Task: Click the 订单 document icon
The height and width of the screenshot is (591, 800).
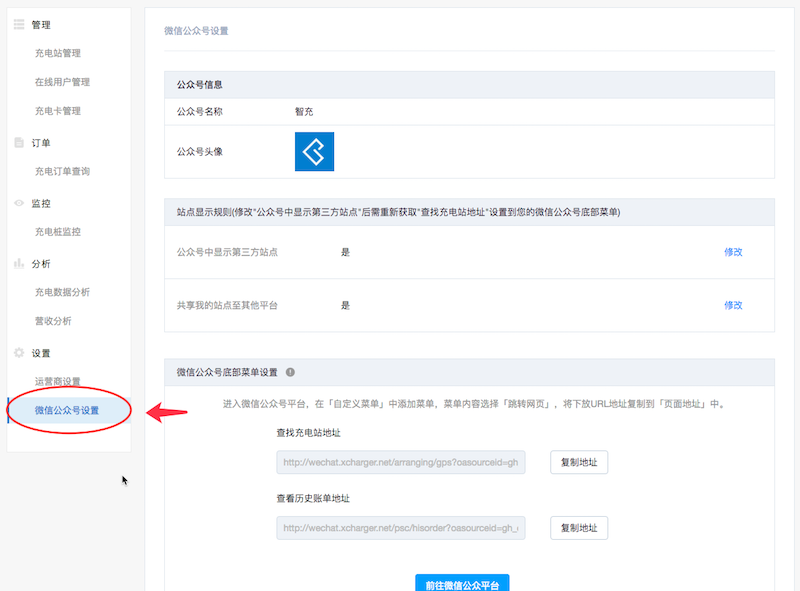Action: (x=19, y=143)
